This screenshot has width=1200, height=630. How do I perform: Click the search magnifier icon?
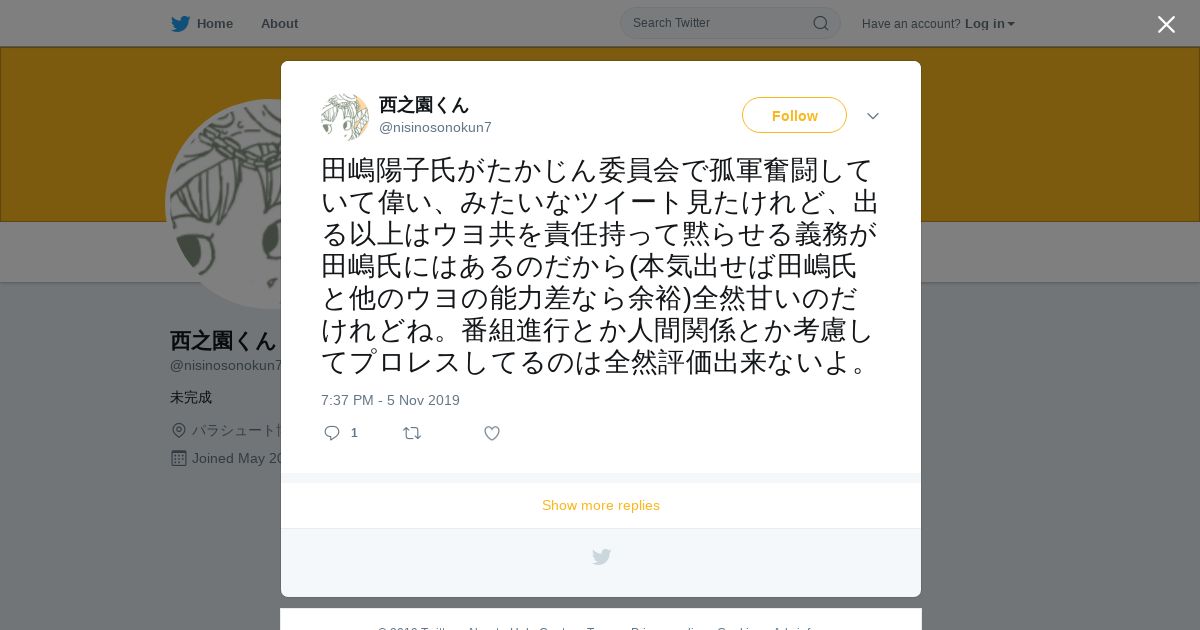pos(820,23)
